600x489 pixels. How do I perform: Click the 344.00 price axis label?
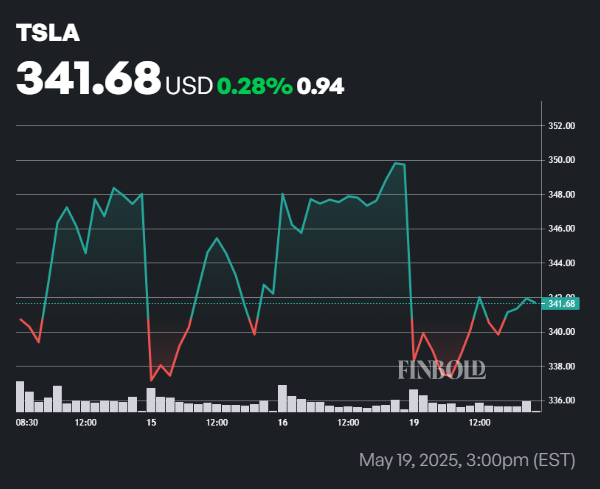point(562,263)
